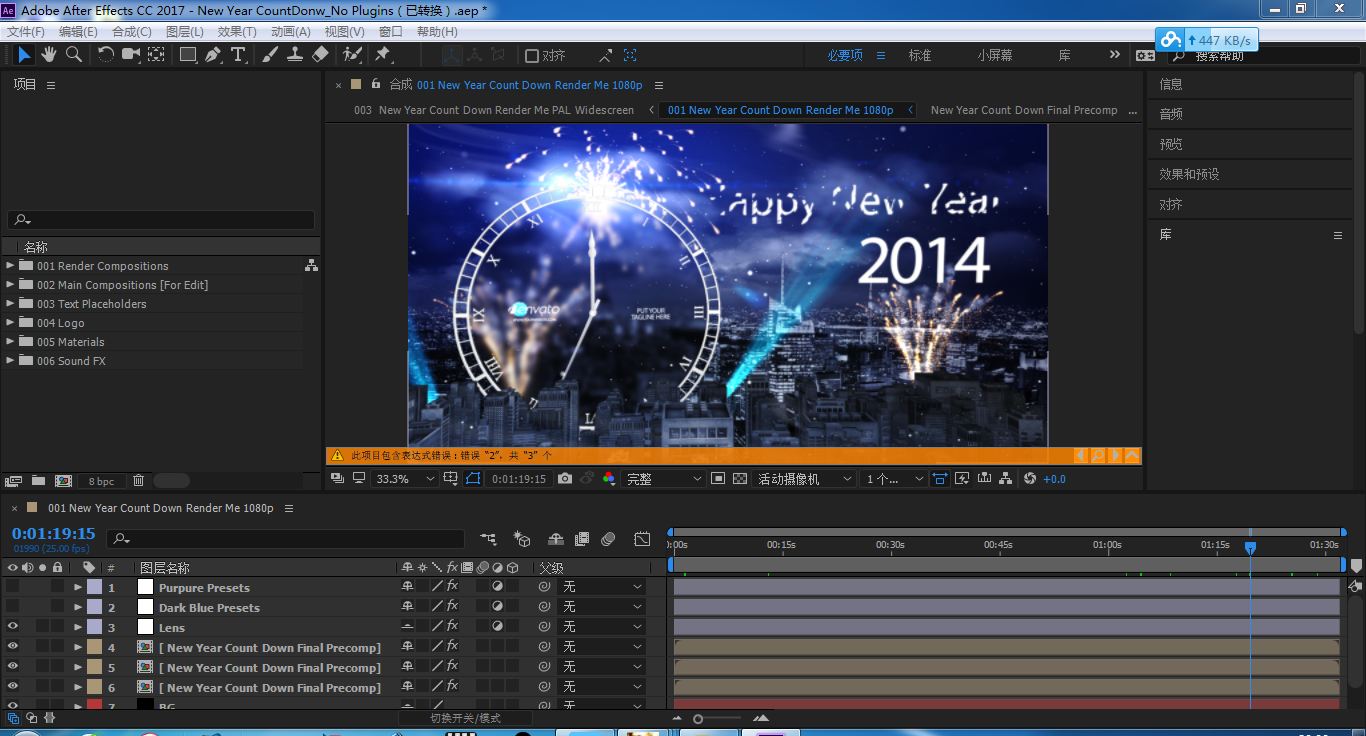The height and width of the screenshot is (736, 1366).
Task: Toggle the adjustment layer switch on Lens
Action: click(x=497, y=627)
